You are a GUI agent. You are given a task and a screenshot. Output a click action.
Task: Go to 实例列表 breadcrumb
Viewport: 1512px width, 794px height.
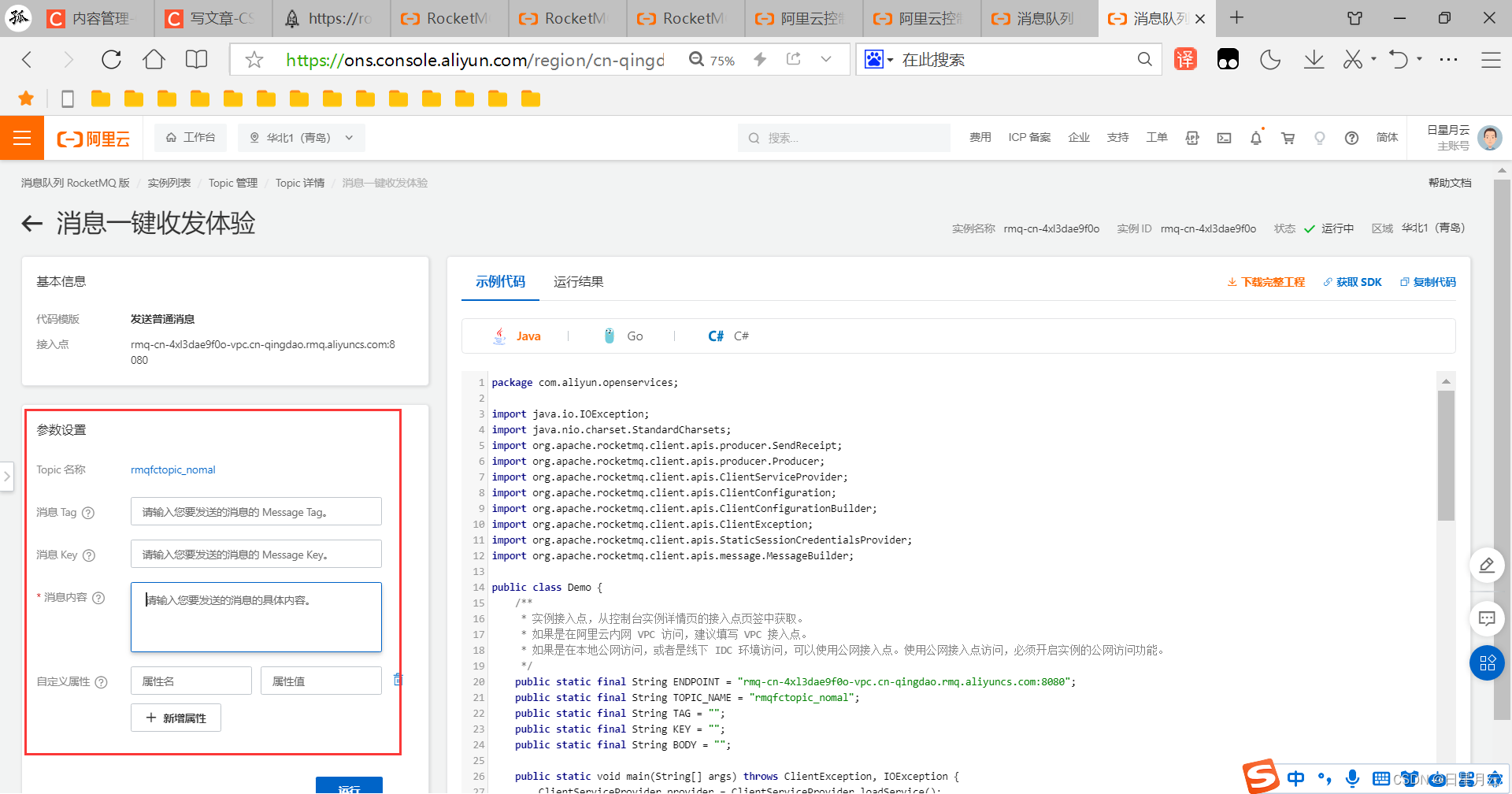[x=169, y=183]
